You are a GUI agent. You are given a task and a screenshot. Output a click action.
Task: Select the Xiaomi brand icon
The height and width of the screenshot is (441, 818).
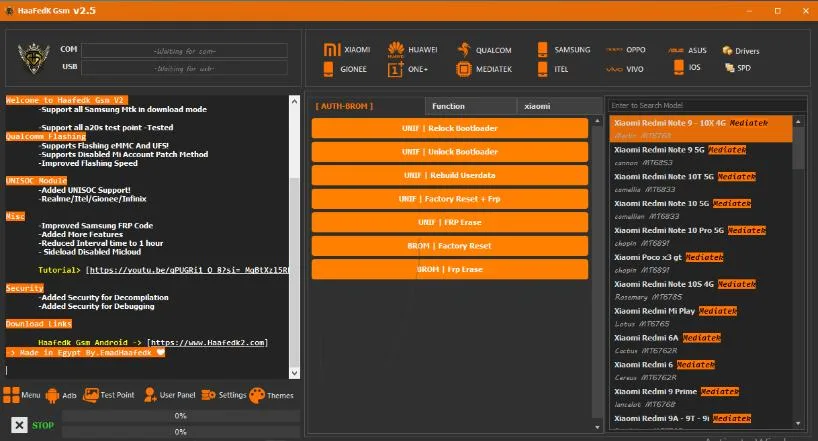click(332, 50)
